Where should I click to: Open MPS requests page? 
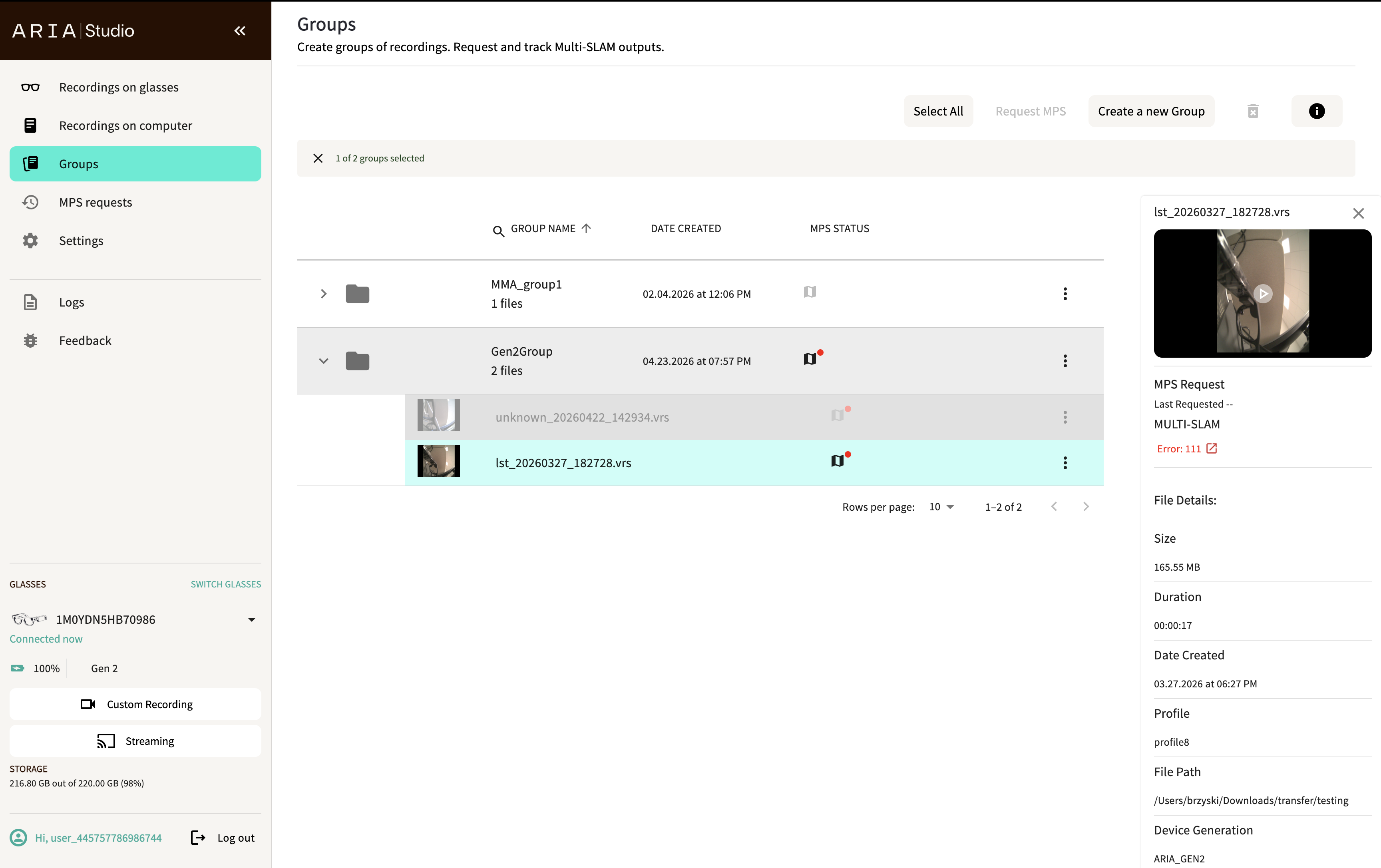[x=135, y=203]
